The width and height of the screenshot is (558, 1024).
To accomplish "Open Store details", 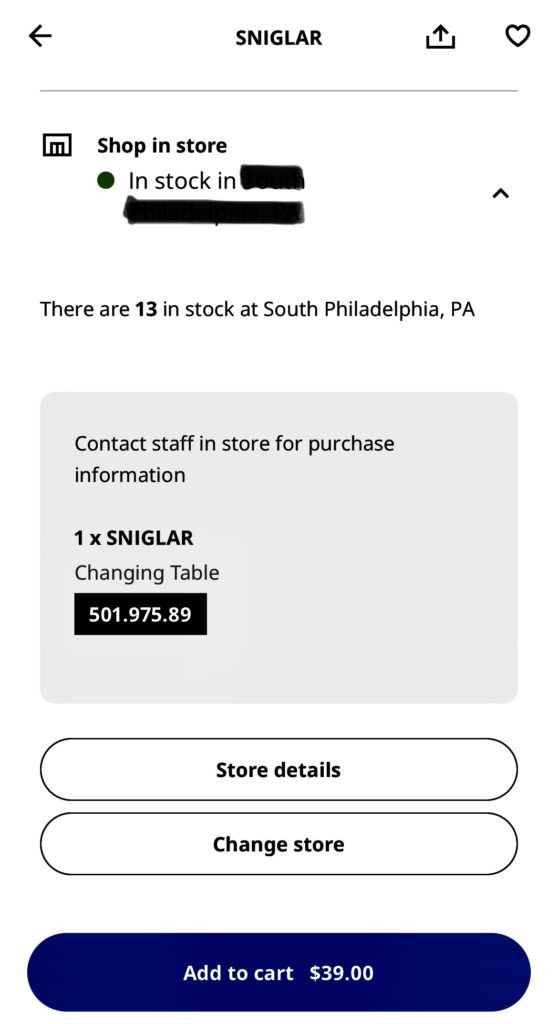I will 279,769.
